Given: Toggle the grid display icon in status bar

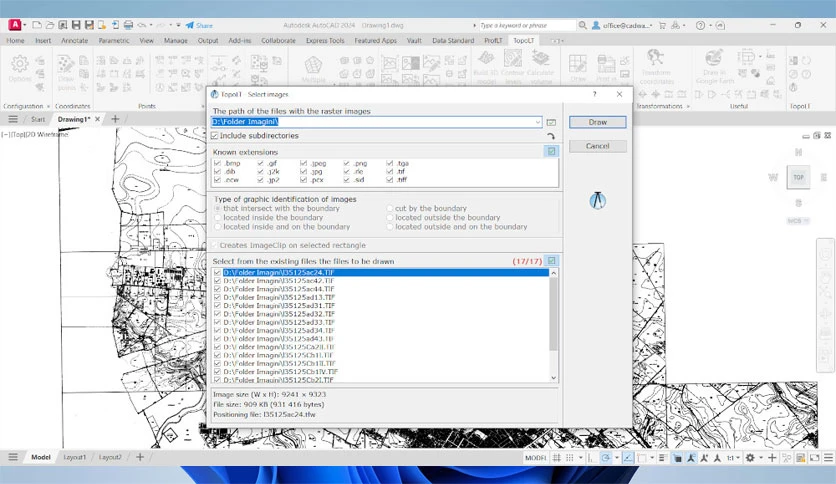Looking at the screenshot, I should click(x=557, y=457).
